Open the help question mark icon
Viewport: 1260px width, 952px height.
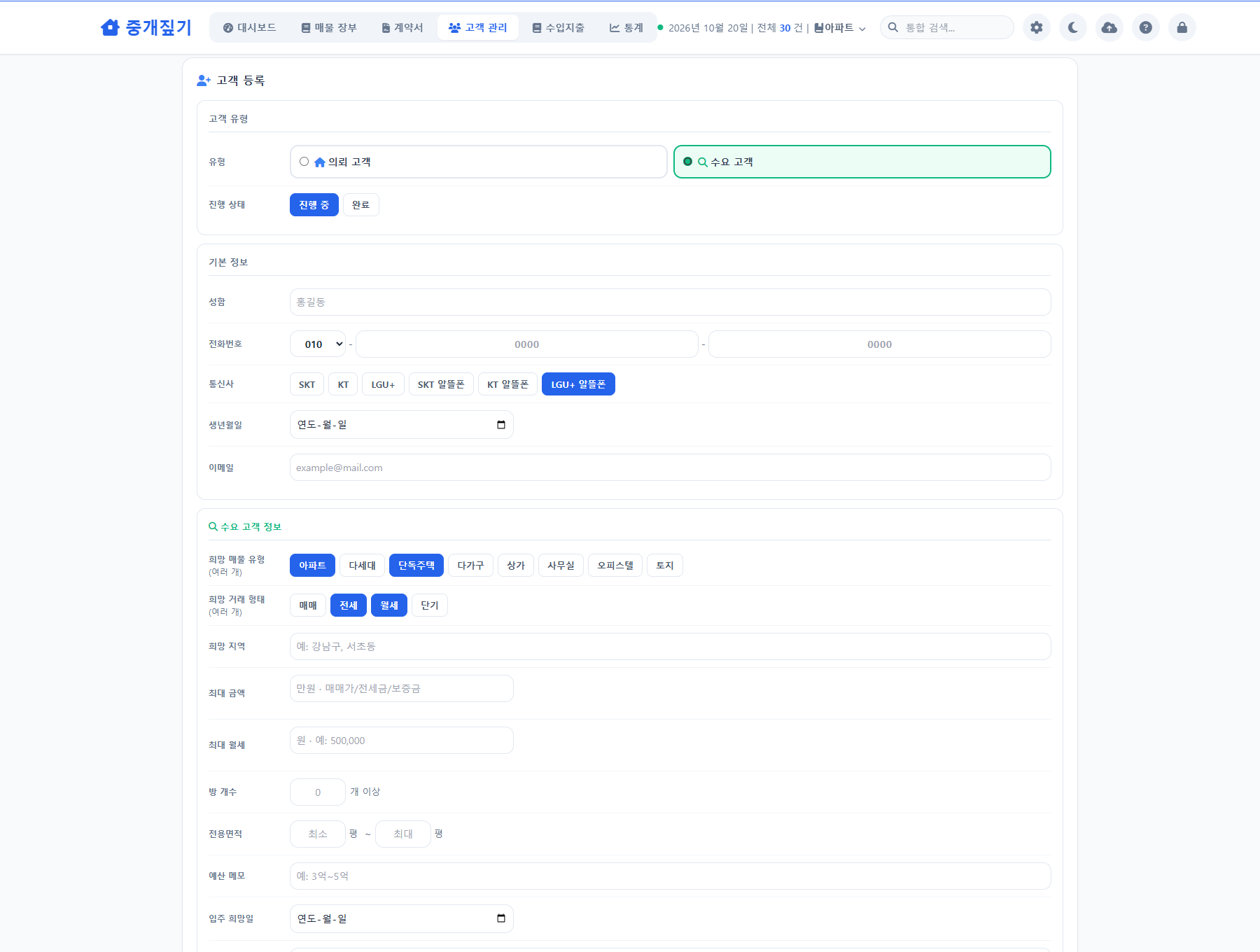pos(1146,27)
